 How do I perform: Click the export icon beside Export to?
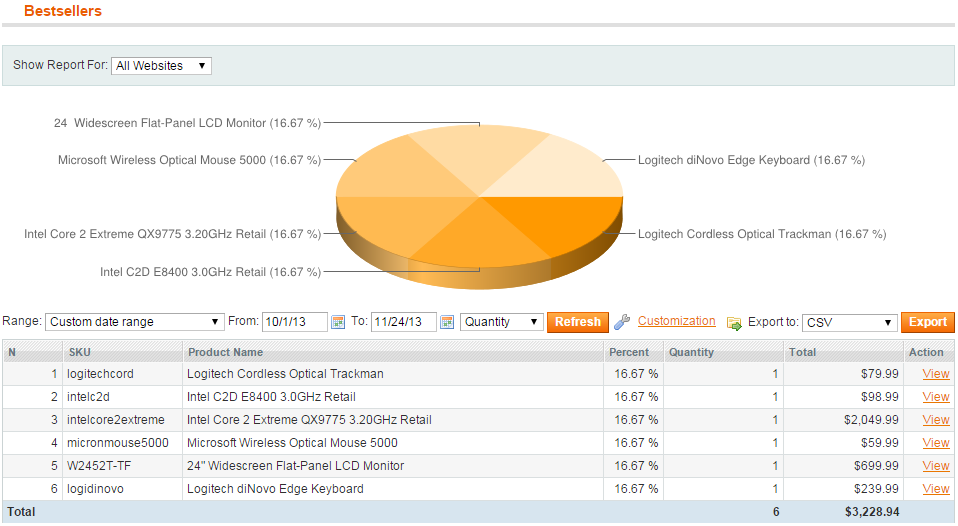coord(734,323)
